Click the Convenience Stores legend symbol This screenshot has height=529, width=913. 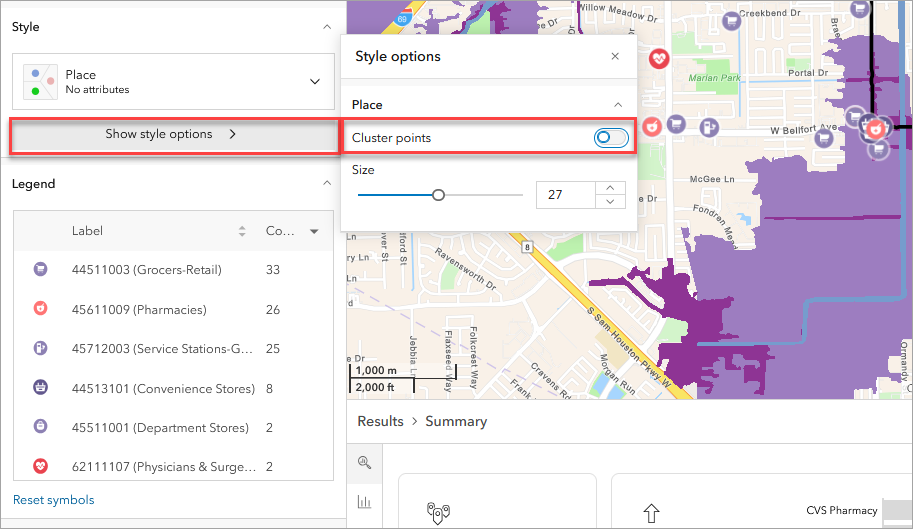[x=41, y=388]
